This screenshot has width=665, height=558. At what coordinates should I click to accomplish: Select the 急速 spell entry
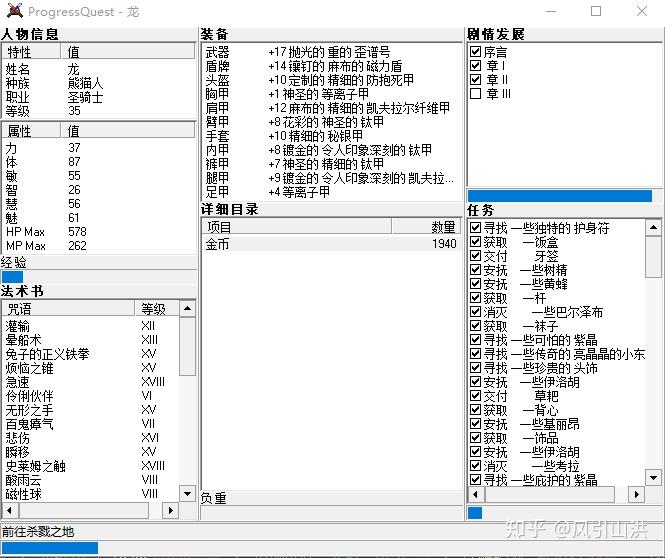(x=17, y=382)
